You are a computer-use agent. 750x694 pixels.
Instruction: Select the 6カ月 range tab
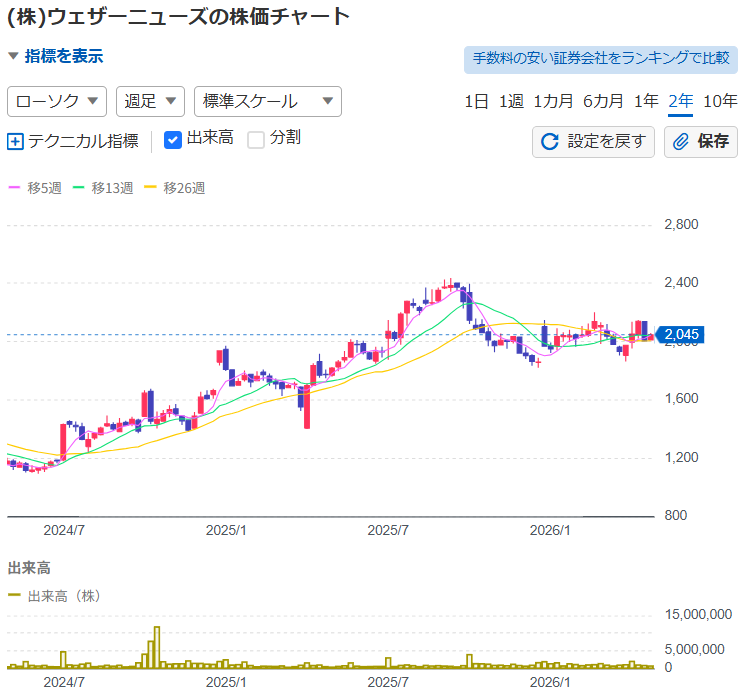(x=603, y=101)
